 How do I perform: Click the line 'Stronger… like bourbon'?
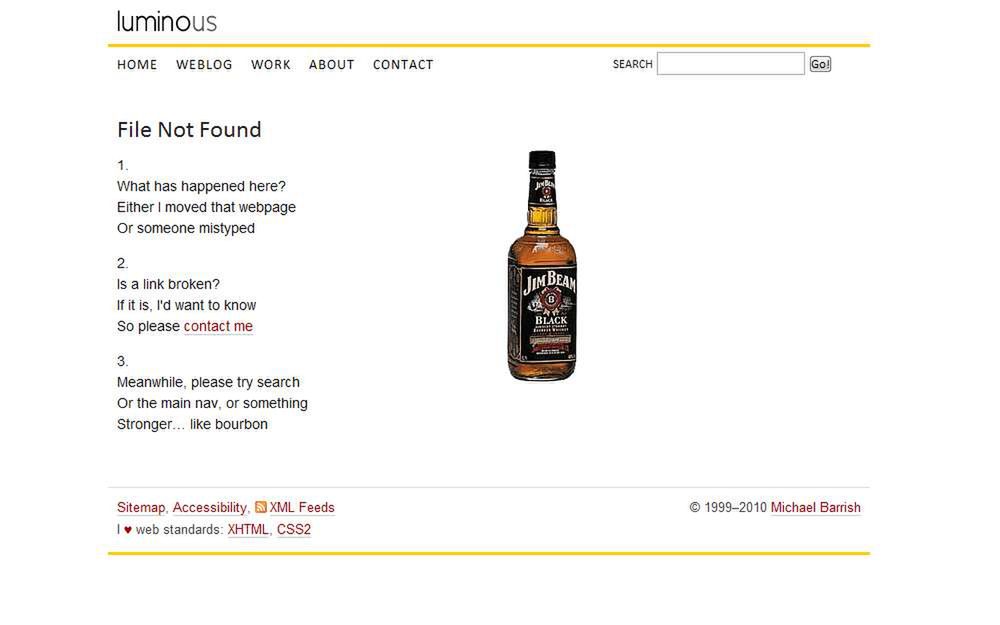click(x=193, y=424)
